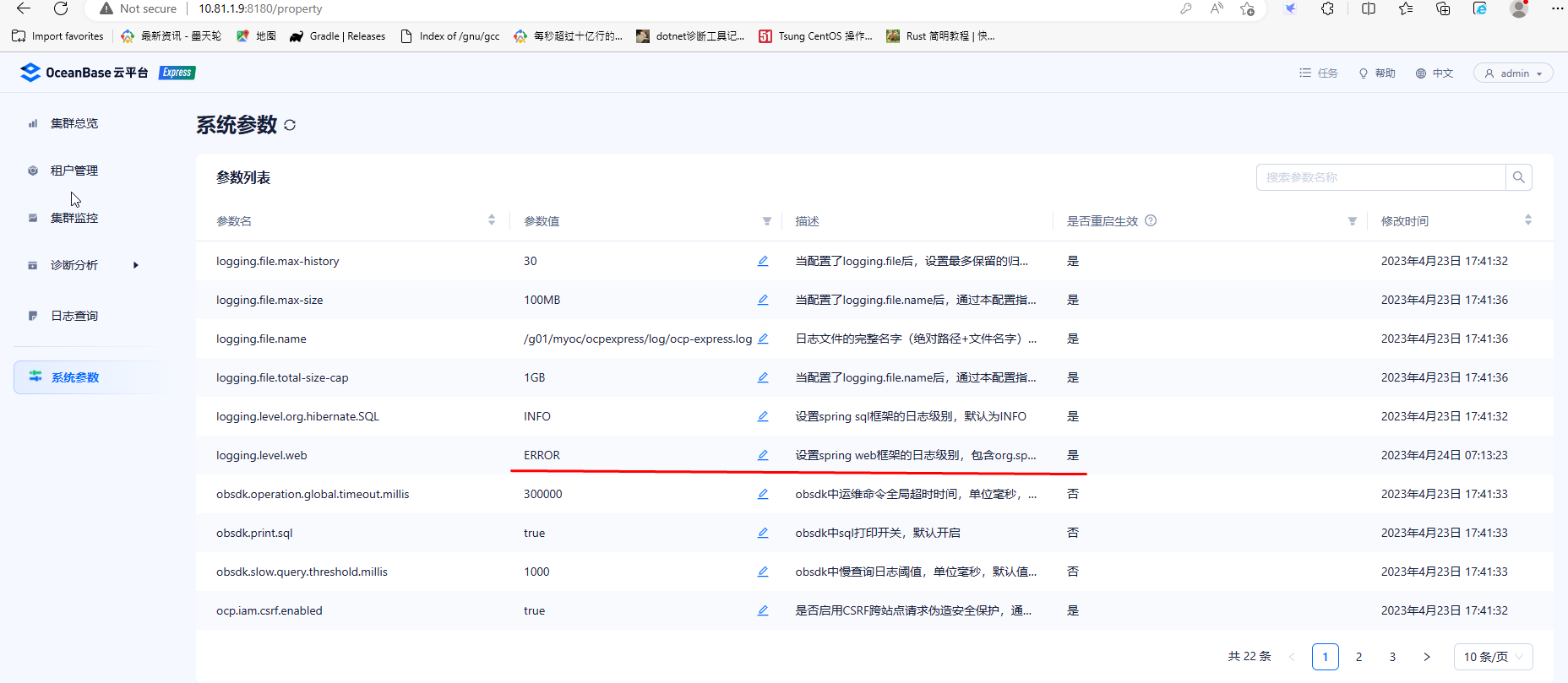The image size is (1568, 683).
Task: Open the 日志查询 menu item
Action: (74, 316)
